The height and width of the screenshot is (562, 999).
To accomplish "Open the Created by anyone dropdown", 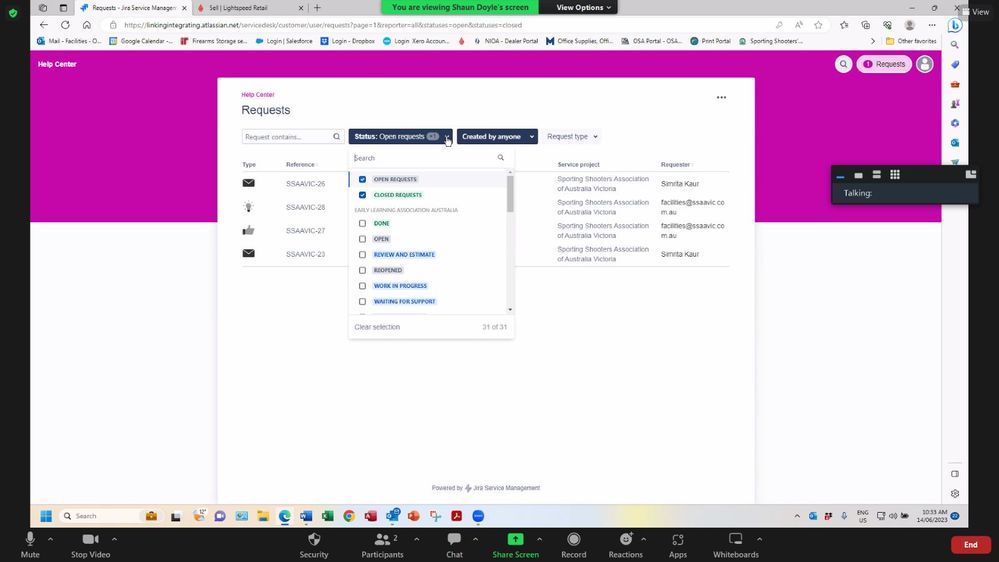I will coord(497,136).
